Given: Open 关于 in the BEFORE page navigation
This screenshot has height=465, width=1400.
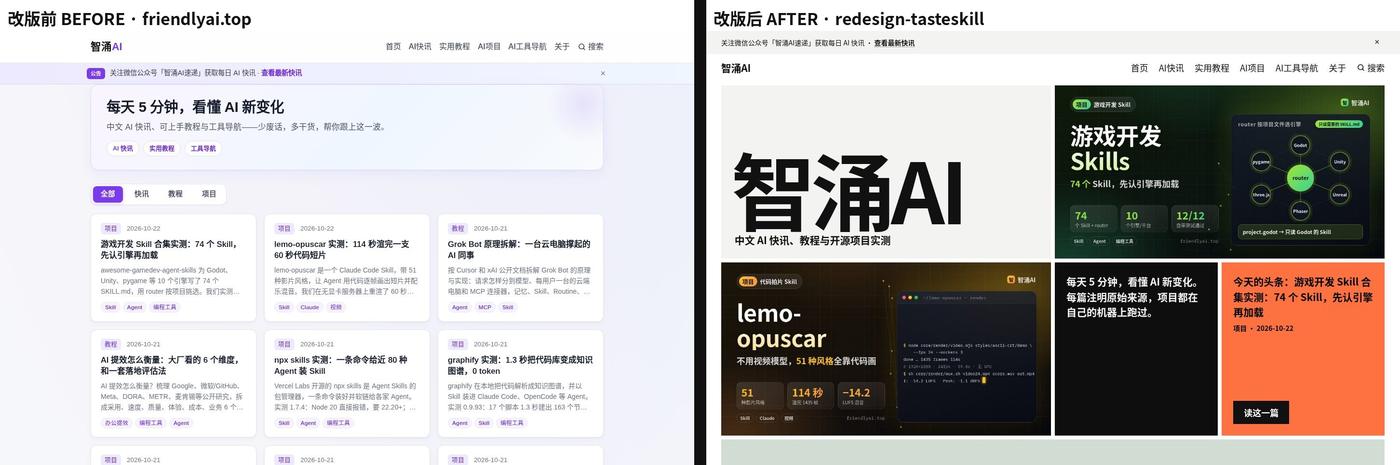Looking at the screenshot, I should click(562, 46).
